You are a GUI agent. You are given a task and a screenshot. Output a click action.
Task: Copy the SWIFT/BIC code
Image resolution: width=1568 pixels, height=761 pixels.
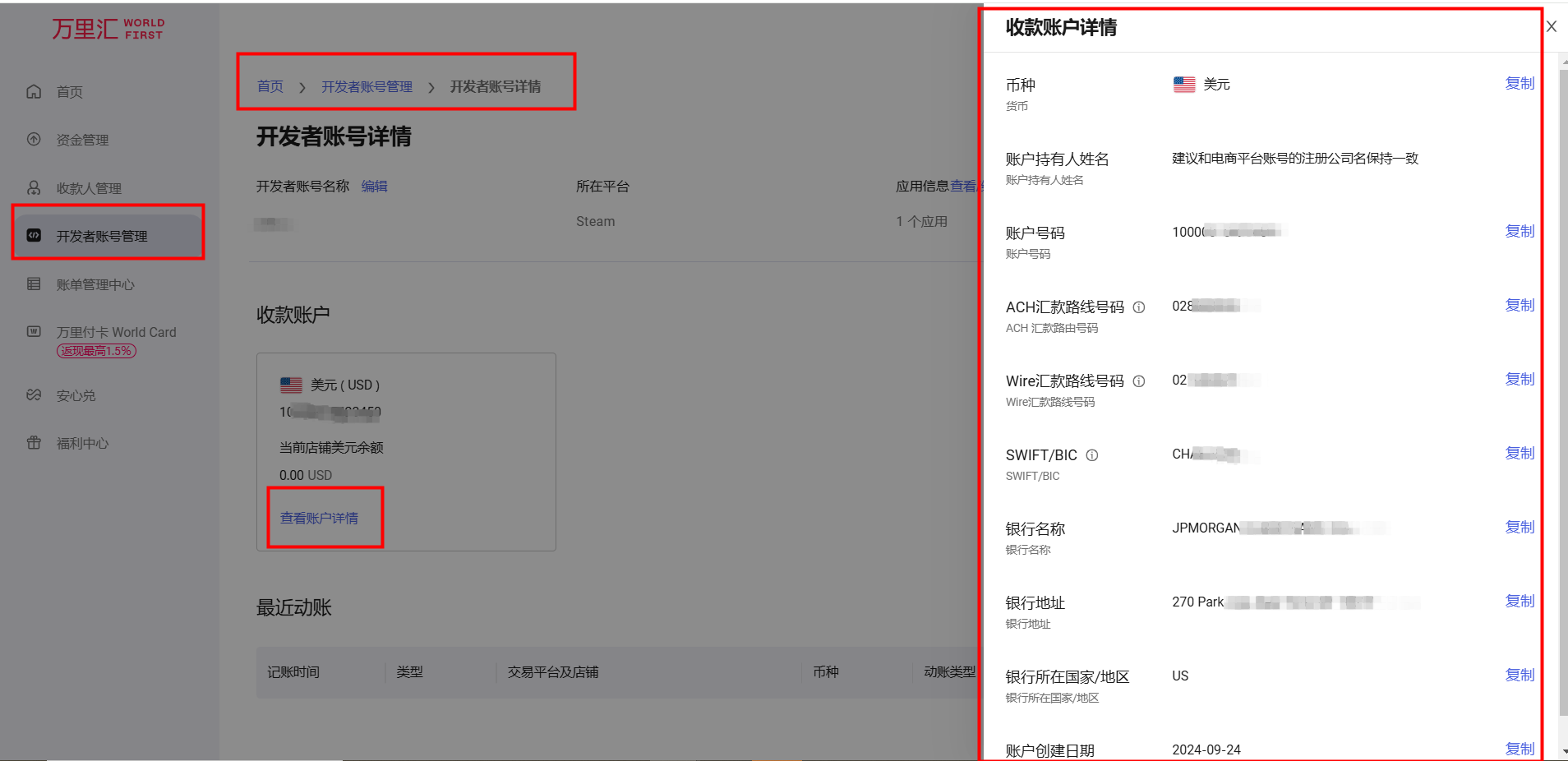click(1520, 453)
